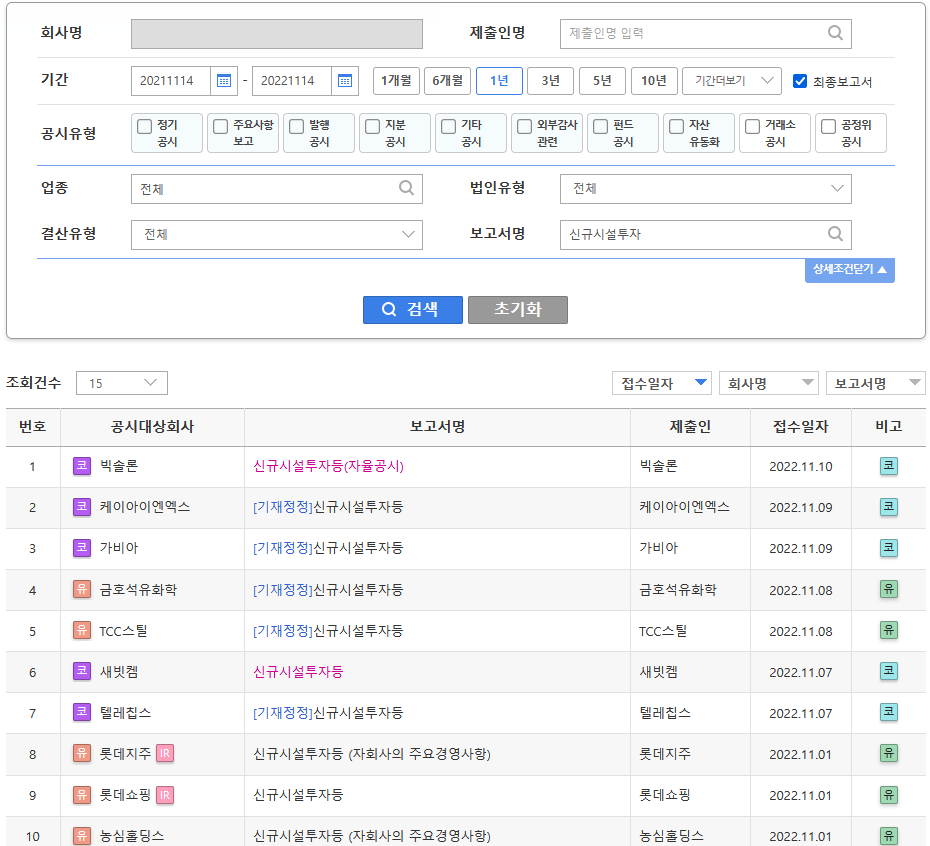Click the 비고 코 icon in the 가비아 row

pos(888,548)
